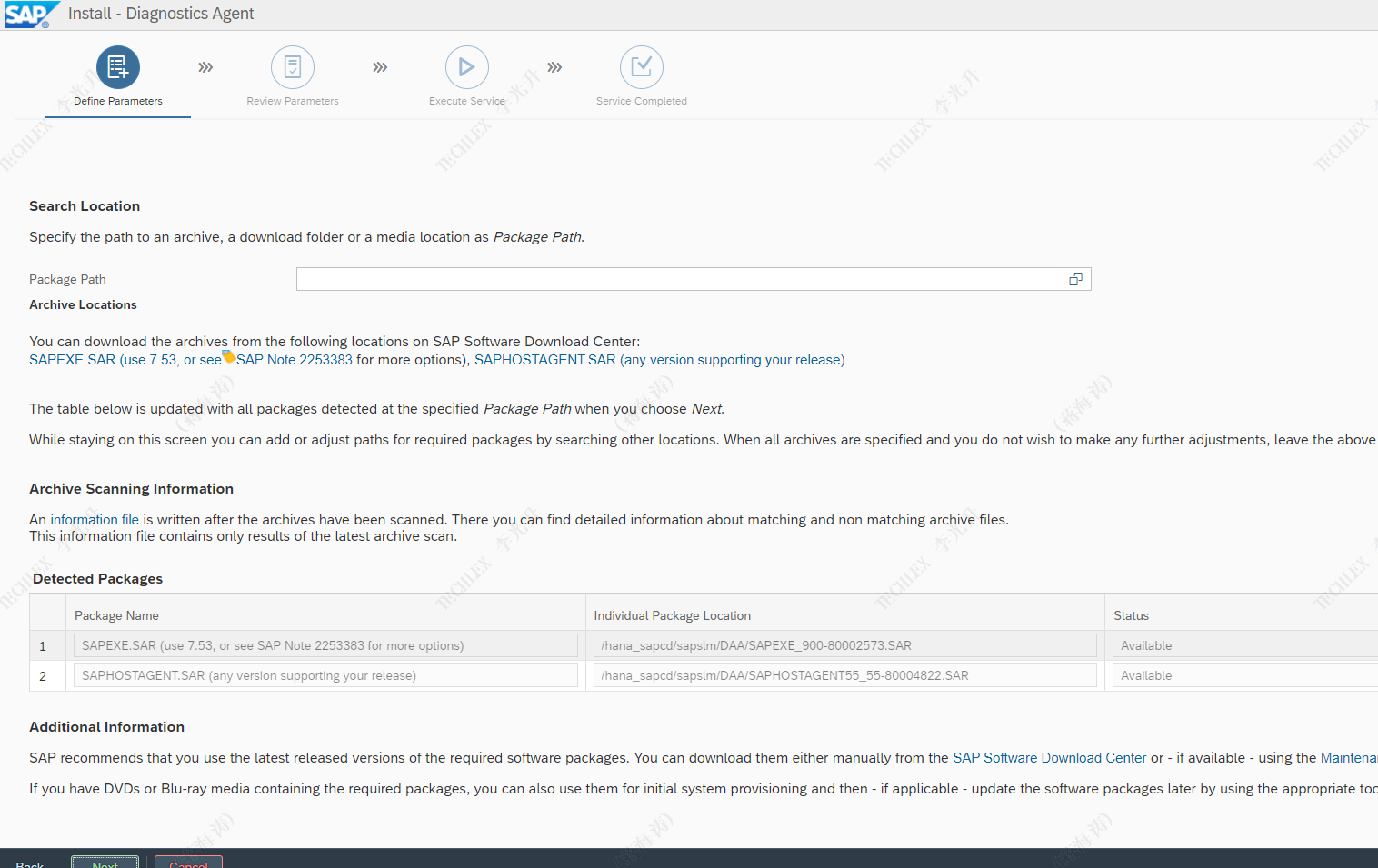Screen dimensions: 1378x868
Task: Click the Define Parameters label
Action: [x=118, y=101]
